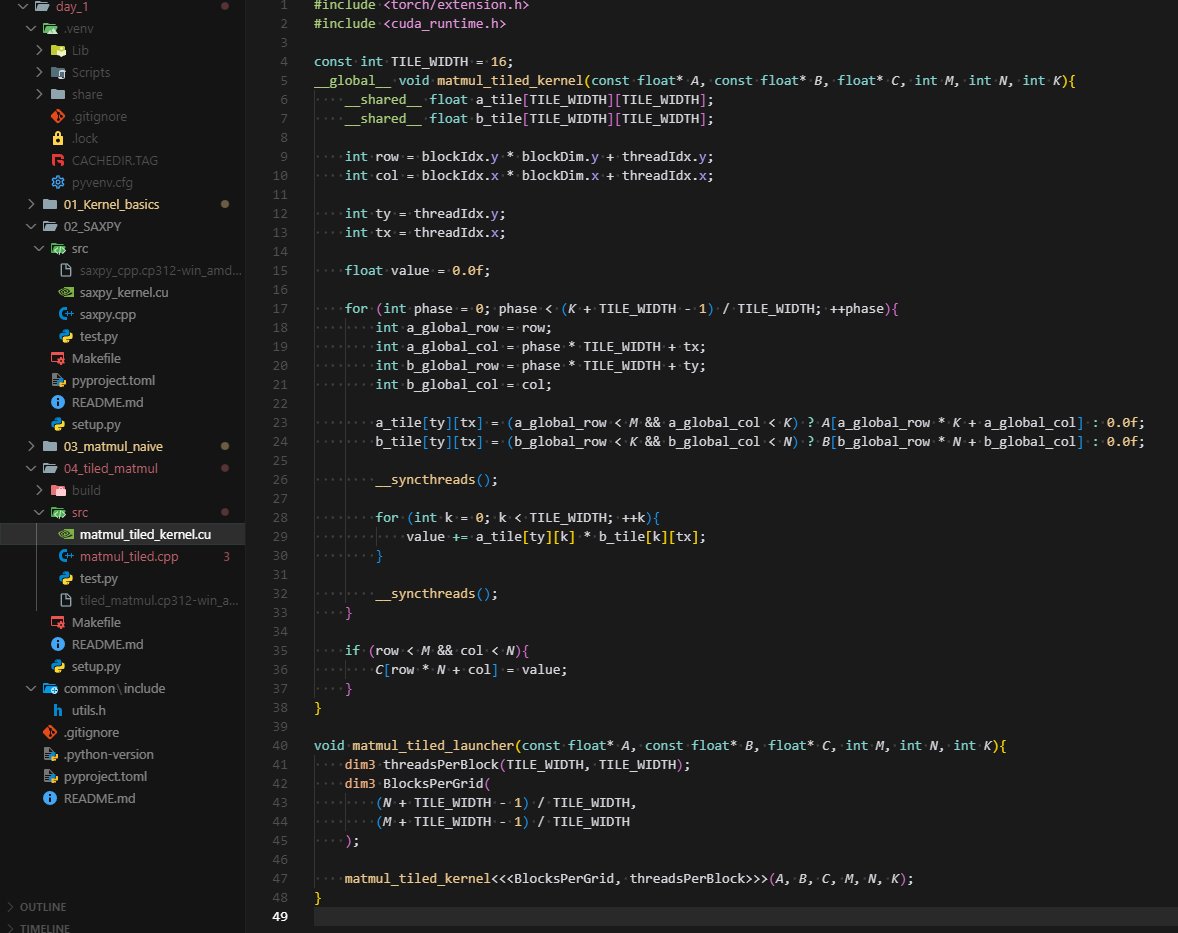Image resolution: width=1178 pixels, height=933 pixels.
Task: Click the lock icon next to .lock
Action: [x=57, y=138]
